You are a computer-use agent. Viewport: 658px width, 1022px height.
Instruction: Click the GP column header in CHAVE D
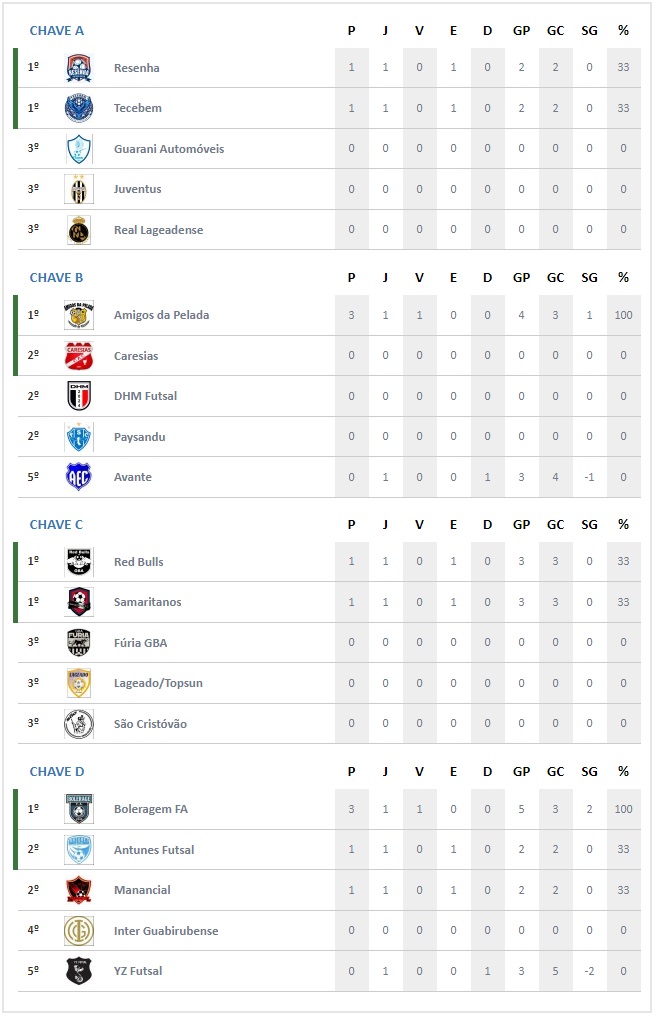(521, 772)
